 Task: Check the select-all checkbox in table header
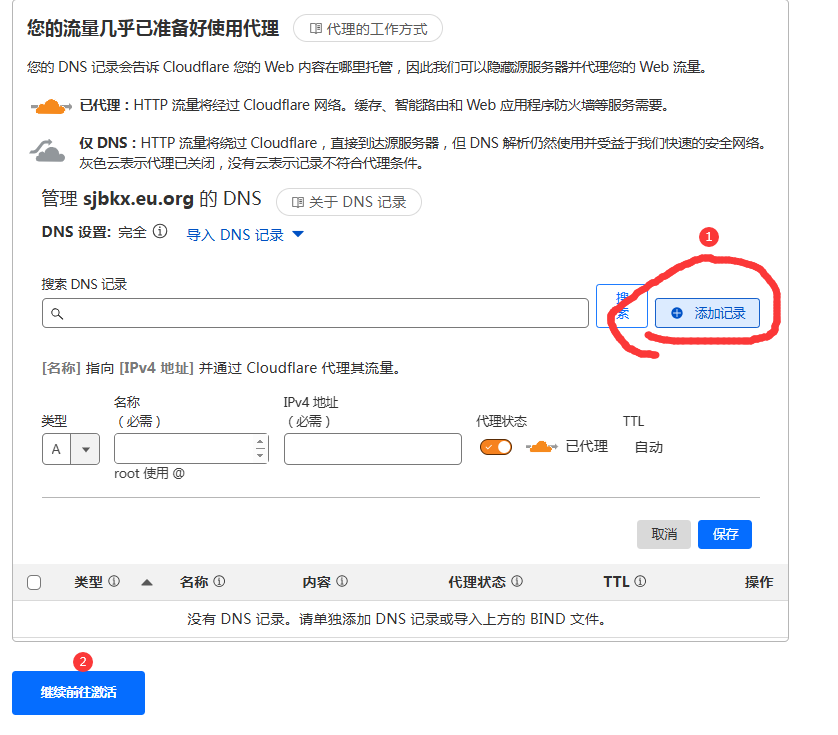pyautogui.click(x=34, y=582)
